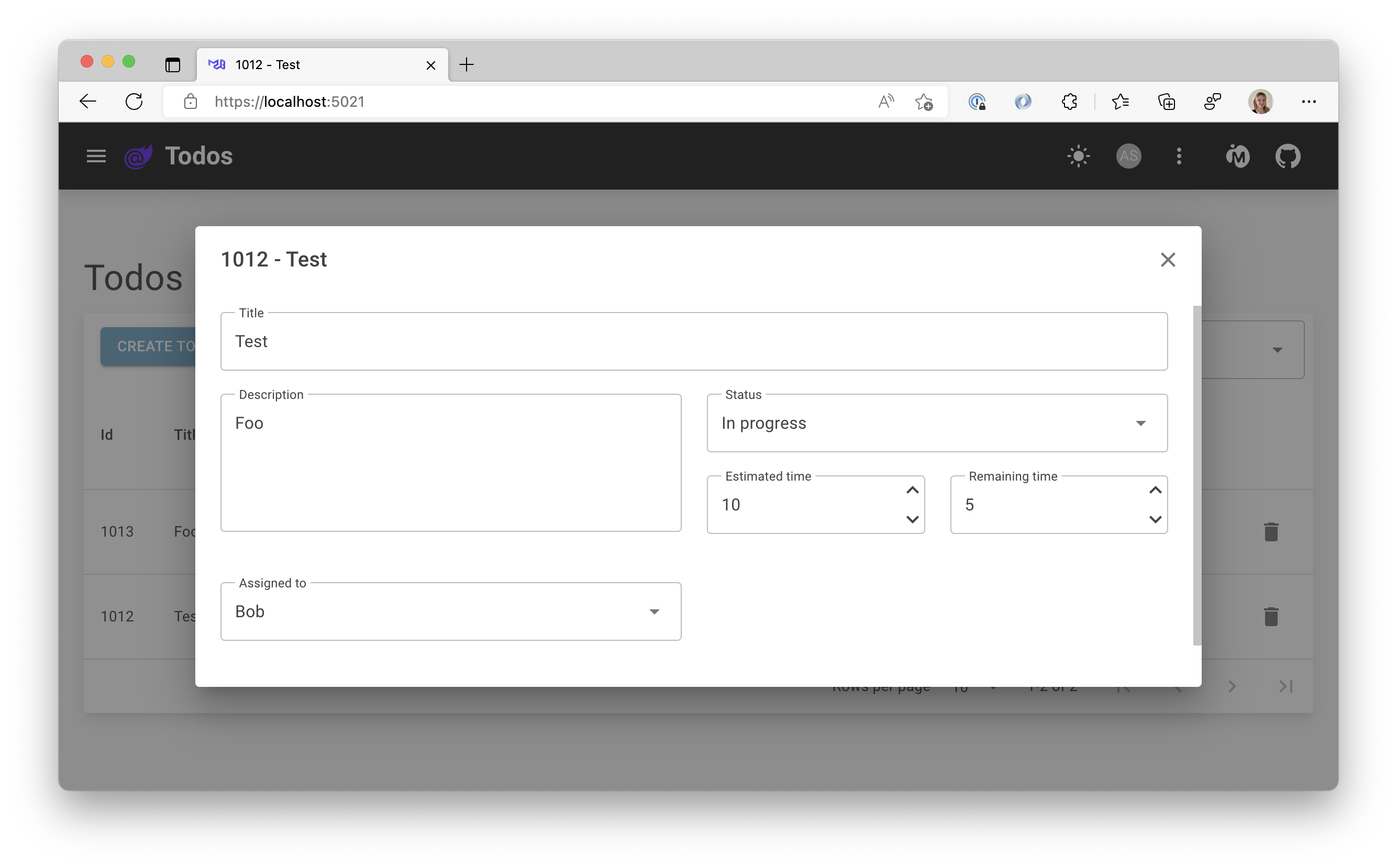Open the Status dropdown
This screenshot has height=868, width=1397.
click(x=937, y=423)
